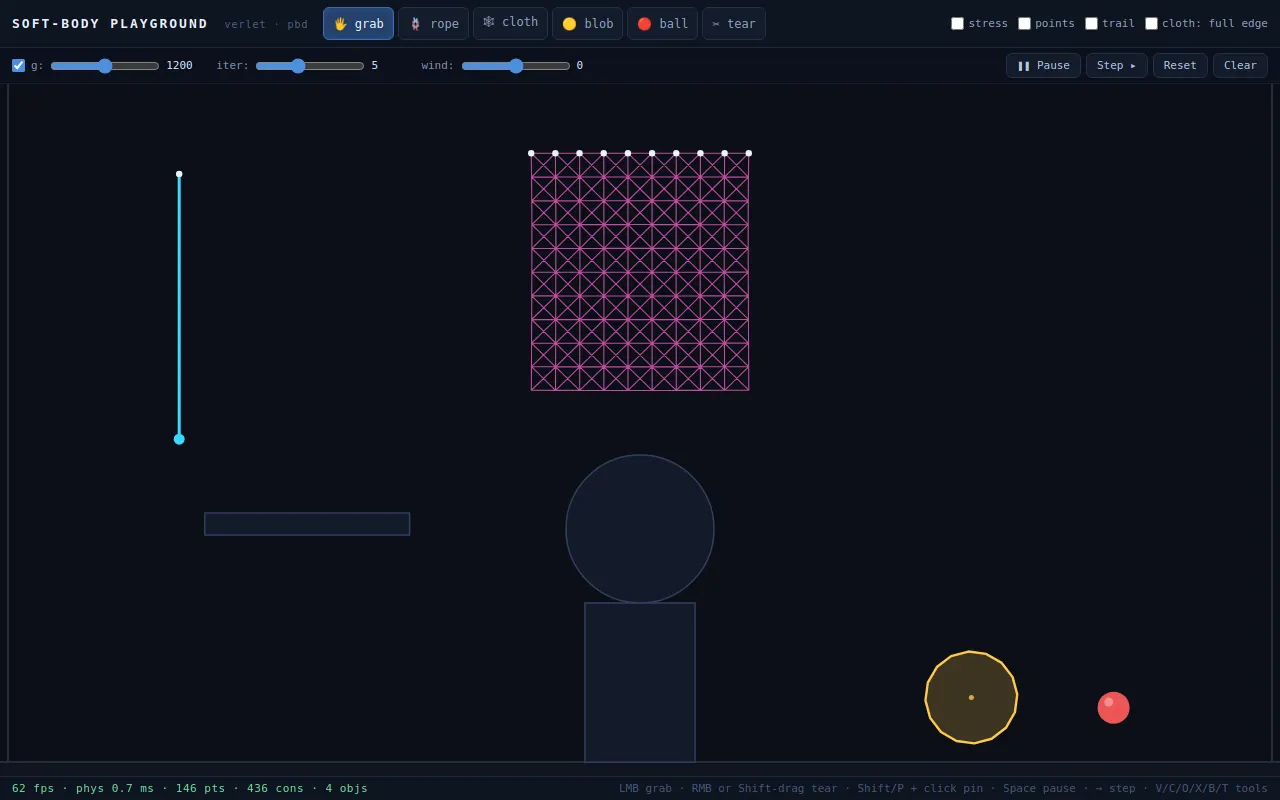1280x800 pixels.
Task: Click the cyan weight at rope's bottom end
Action: [x=179, y=439]
